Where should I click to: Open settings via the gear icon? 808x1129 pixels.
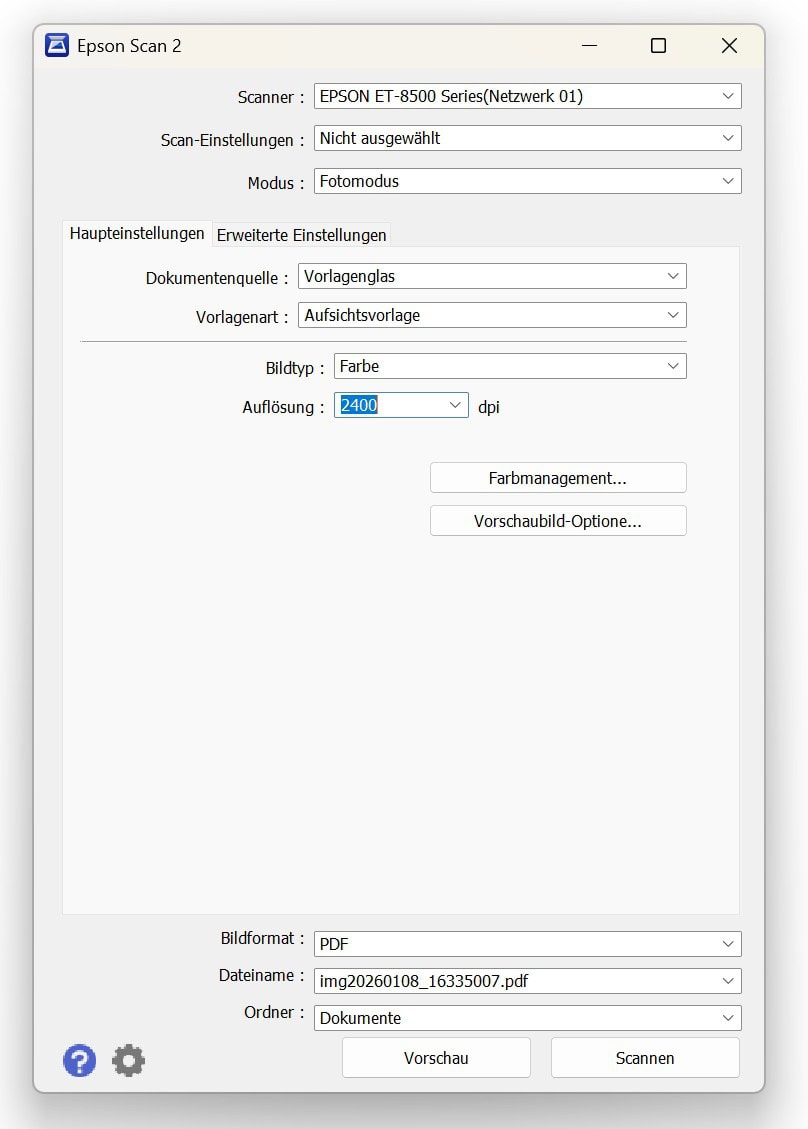[128, 1060]
